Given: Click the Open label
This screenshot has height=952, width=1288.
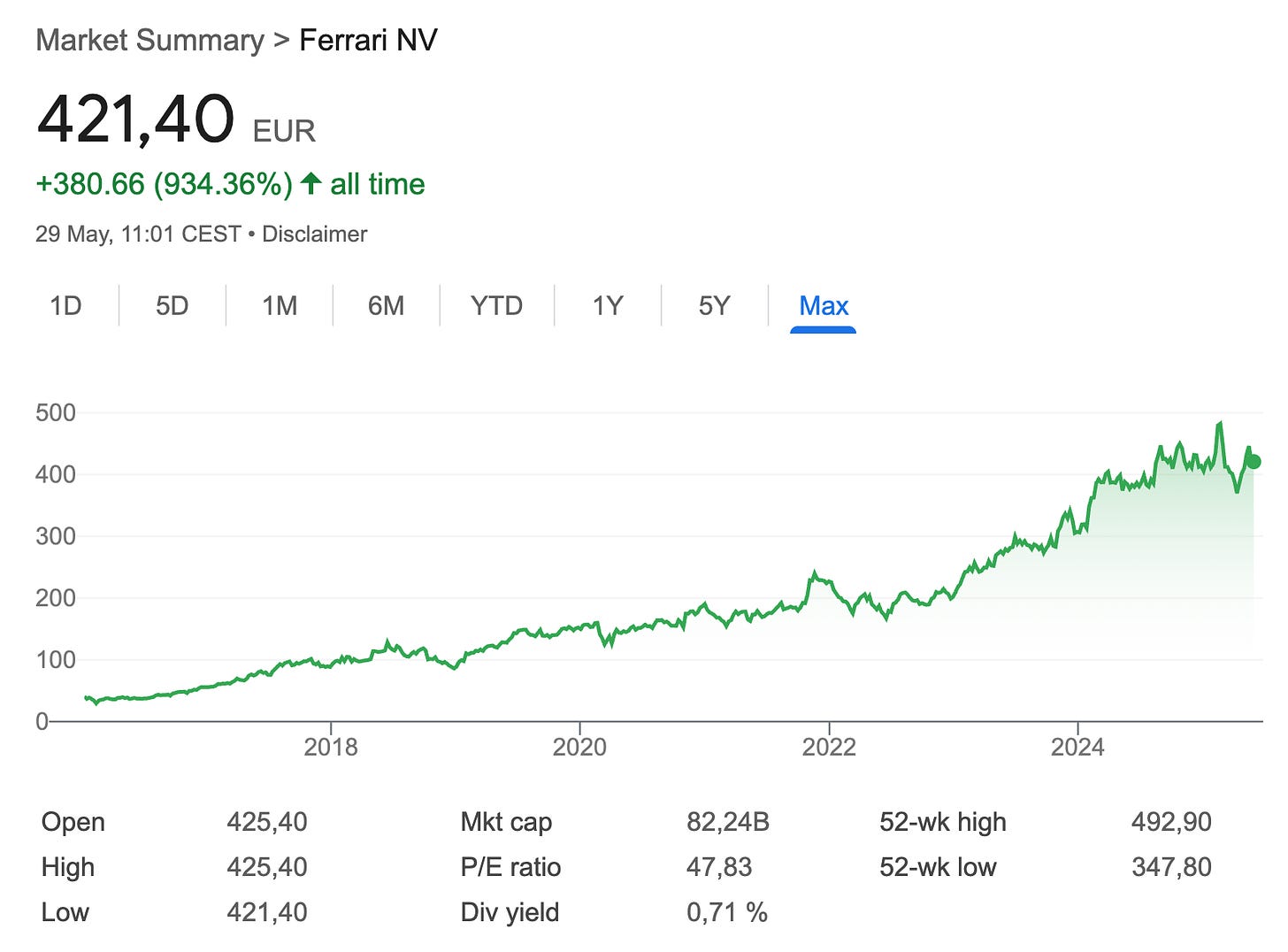Looking at the screenshot, I should pyautogui.click(x=73, y=823).
